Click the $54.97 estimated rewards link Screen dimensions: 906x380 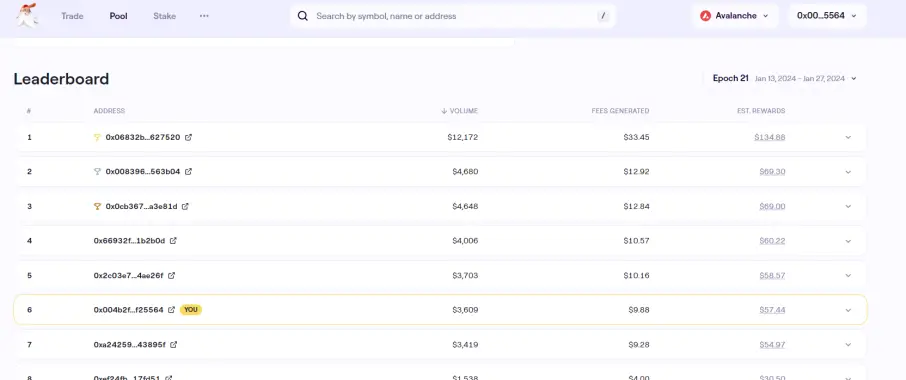[773, 345]
